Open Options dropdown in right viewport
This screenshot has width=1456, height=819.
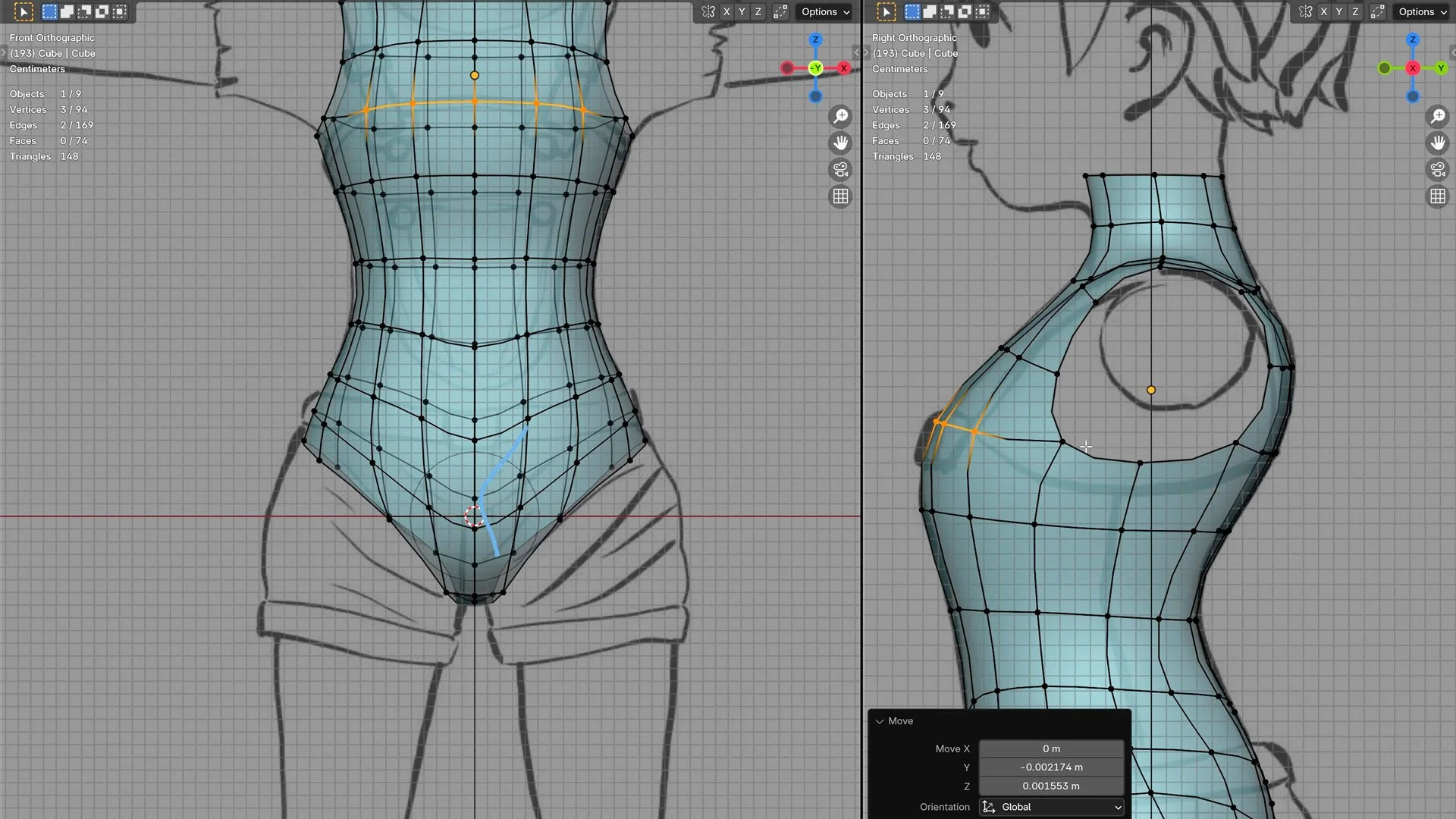click(x=1422, y=11)
